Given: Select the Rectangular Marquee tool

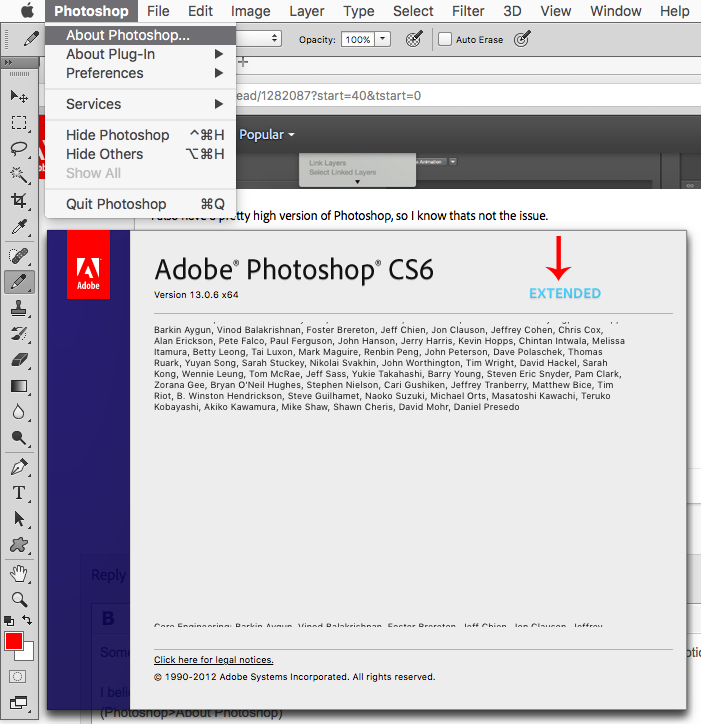Looking at the screenshot, I should coord(18,122).
